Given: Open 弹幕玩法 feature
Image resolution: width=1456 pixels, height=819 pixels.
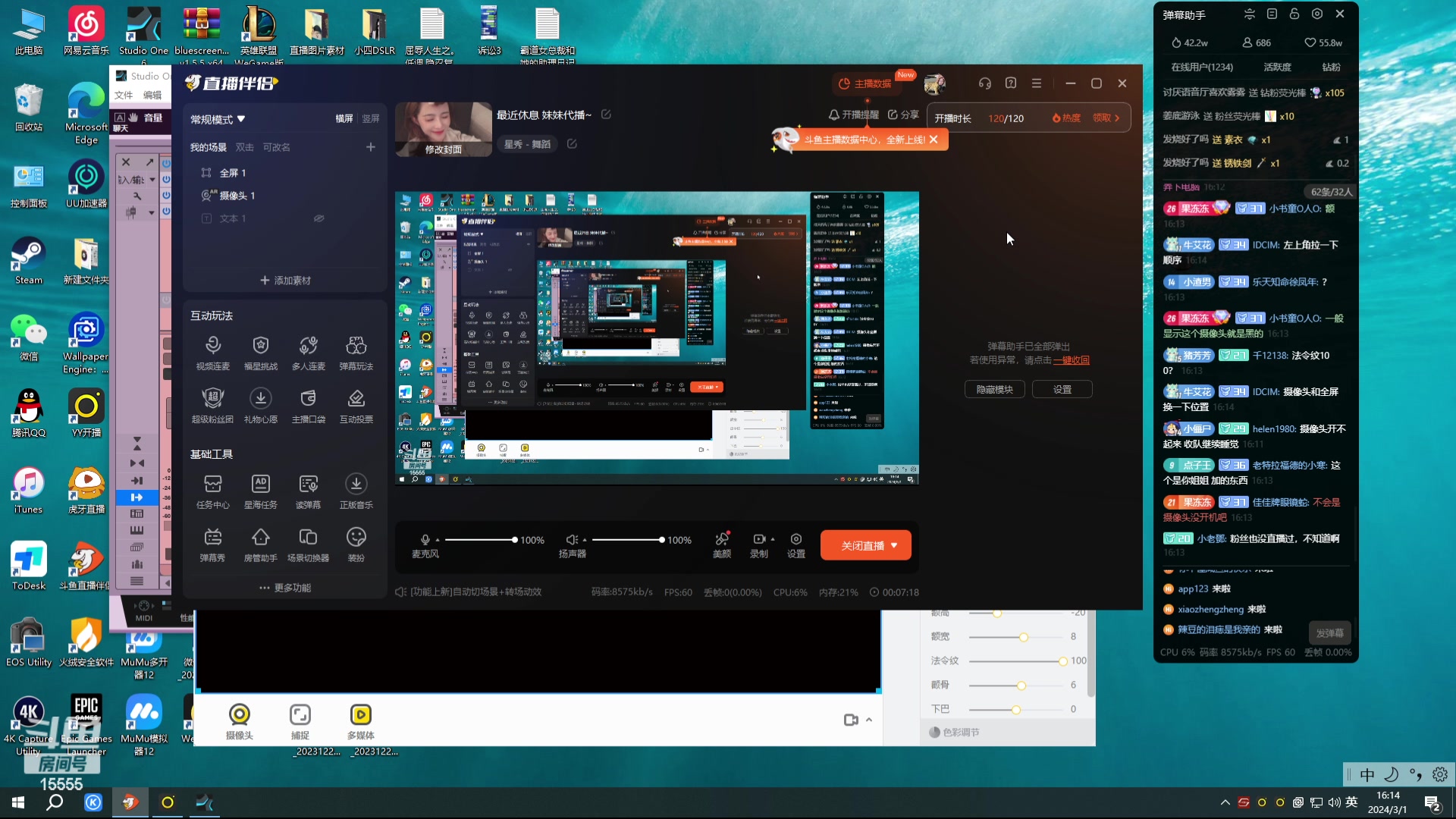Looking at the screenshot, I should pyautogui.click(x=356, y=353).
